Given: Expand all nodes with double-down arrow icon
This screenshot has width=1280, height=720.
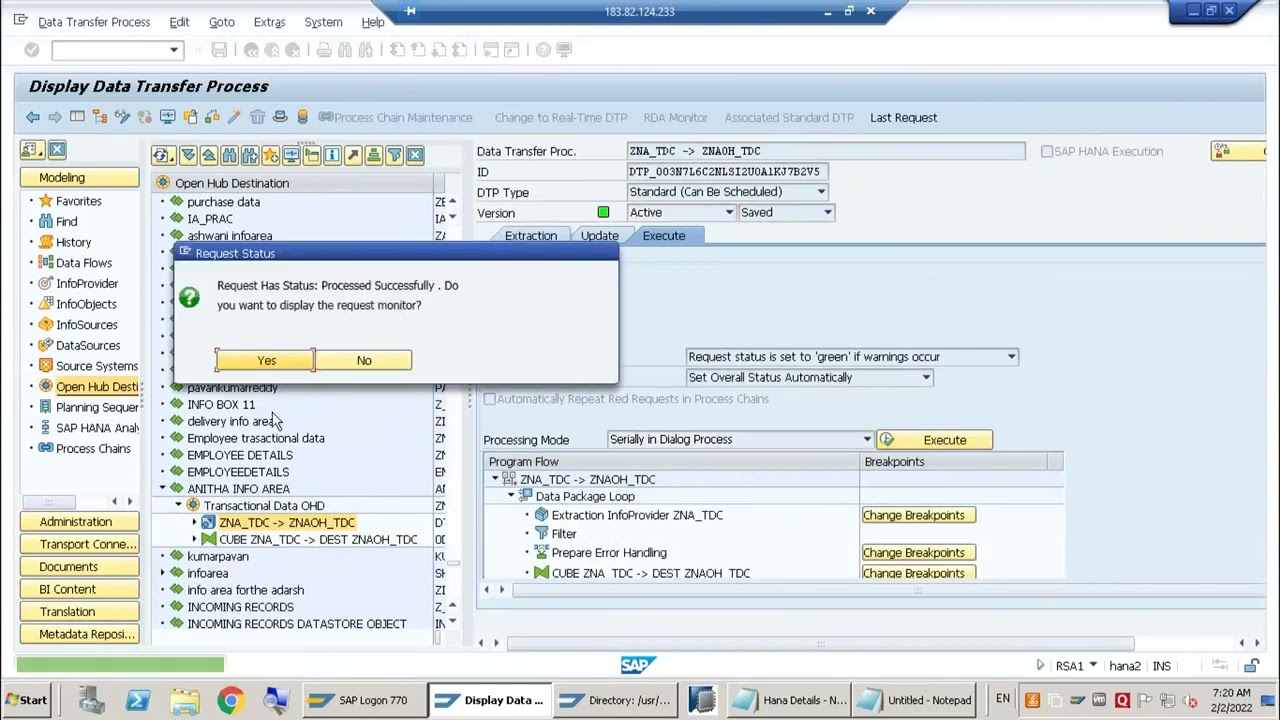Looking at the screenshot, I should (x=188, y=155).
